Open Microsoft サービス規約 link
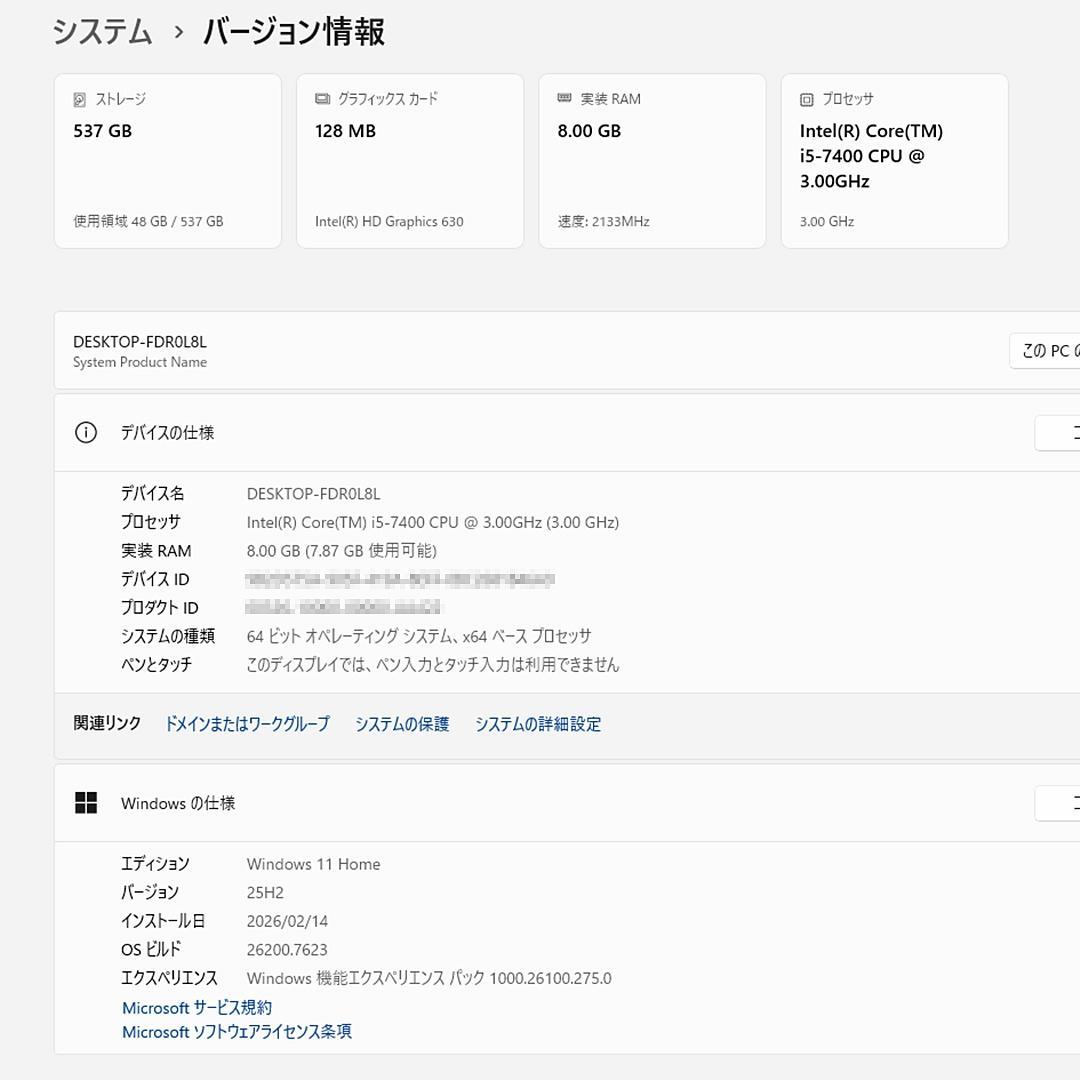This screenshot has width=1080, height=1080. tap(197, 1008)
